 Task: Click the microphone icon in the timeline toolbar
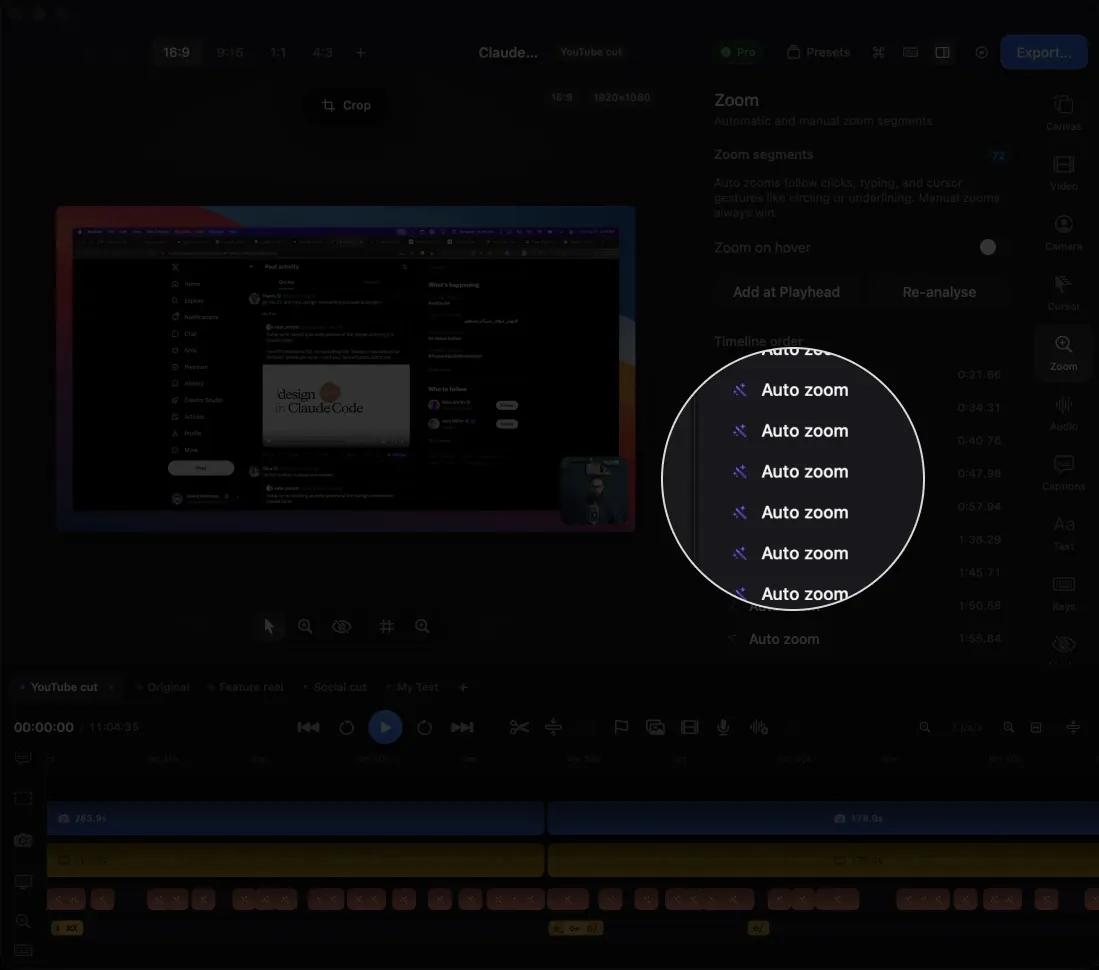pos(723,728)
